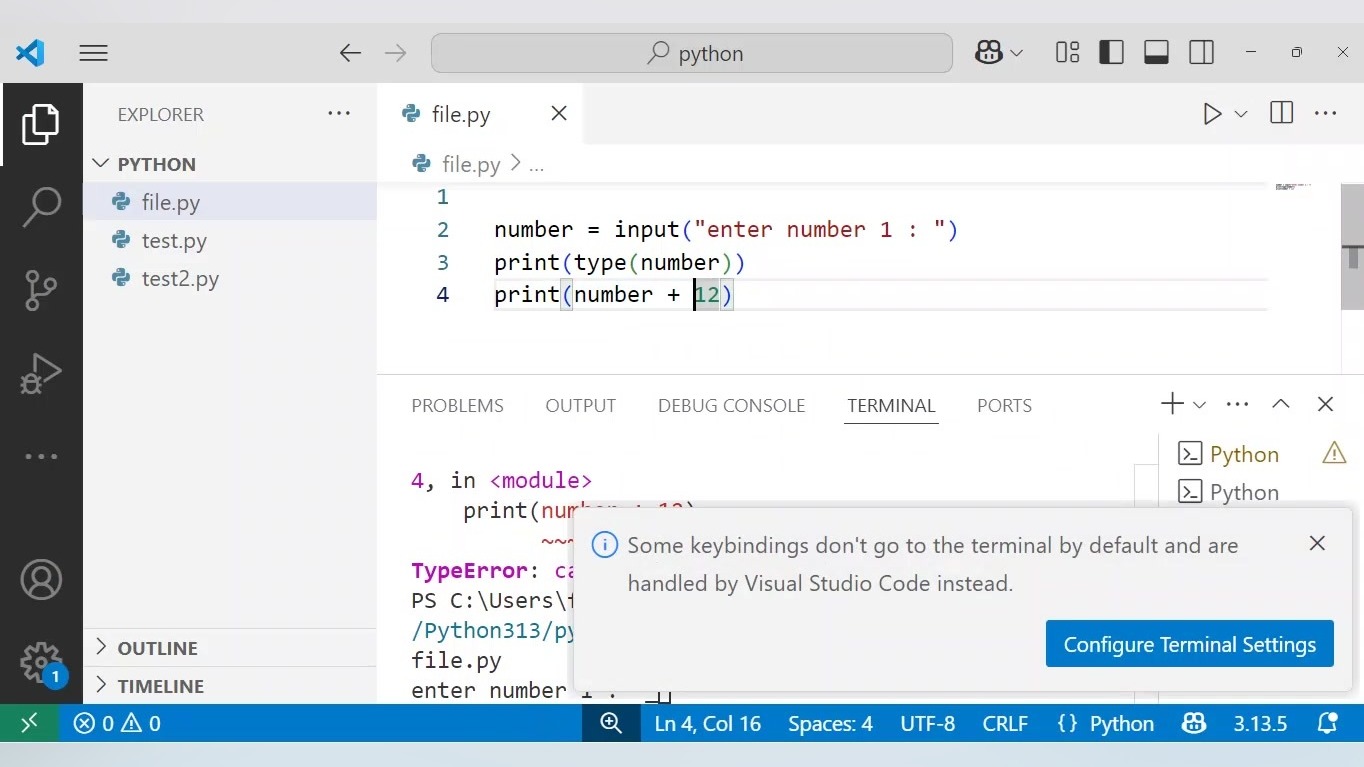
Task: Toggle the primary side bar layout button
Action: (1111, 53)
